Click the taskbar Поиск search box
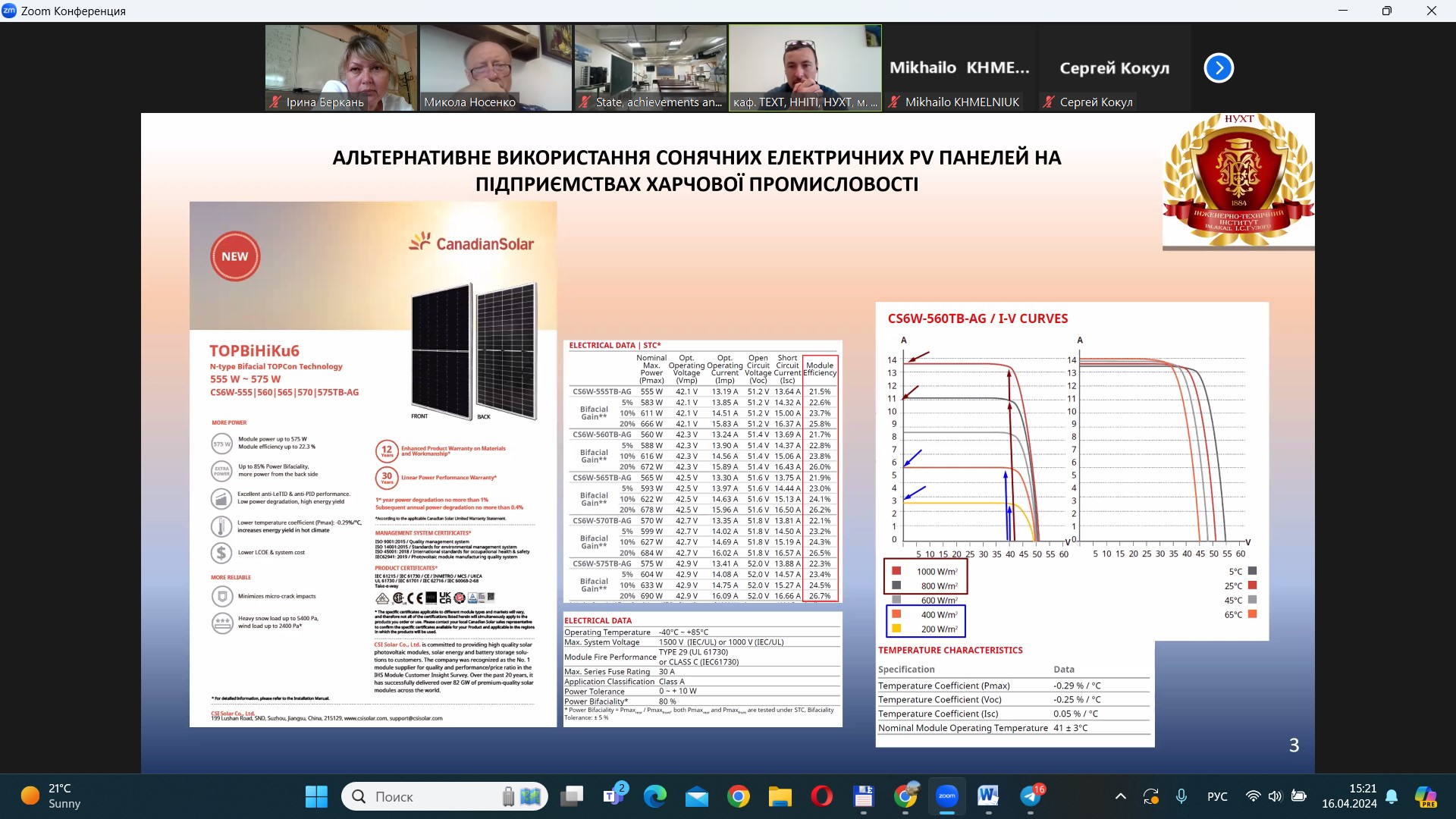Viewport: 1456px width, 819px height. pyautogui.click(x=444, y=796)
